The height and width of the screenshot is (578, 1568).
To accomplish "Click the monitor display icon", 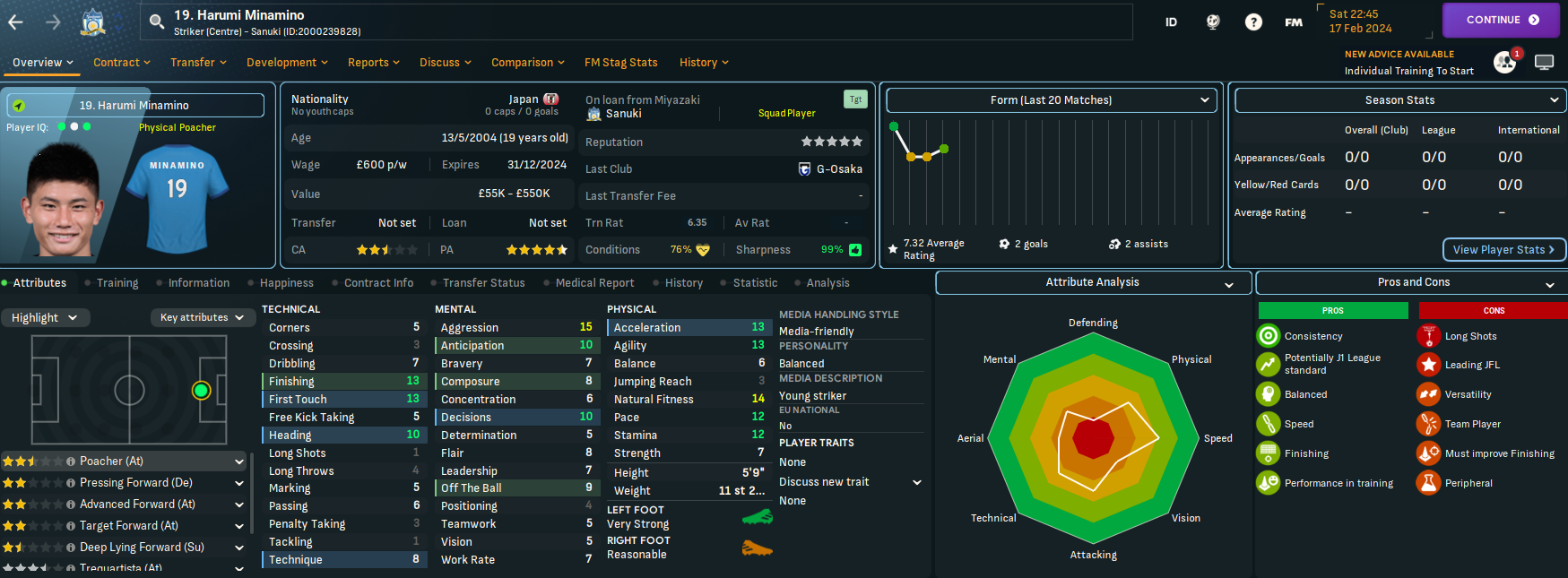I will (1544, 62).
